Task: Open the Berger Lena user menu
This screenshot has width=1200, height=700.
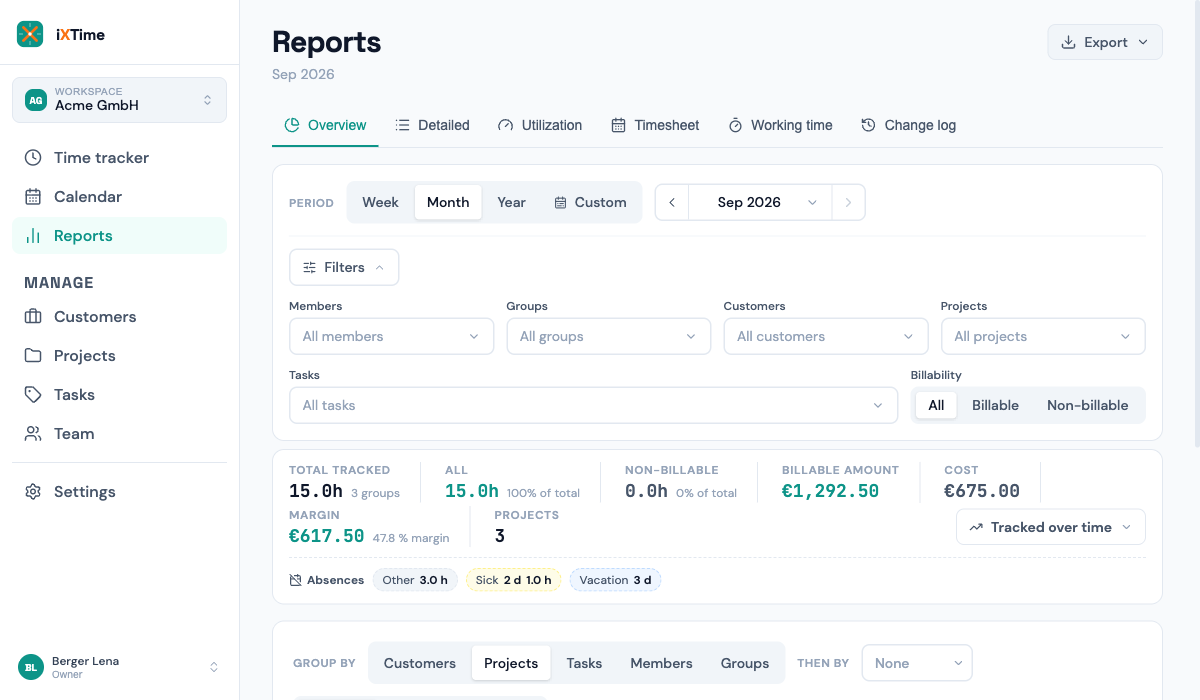Action: pyautogui.click(x=119, y=666)
